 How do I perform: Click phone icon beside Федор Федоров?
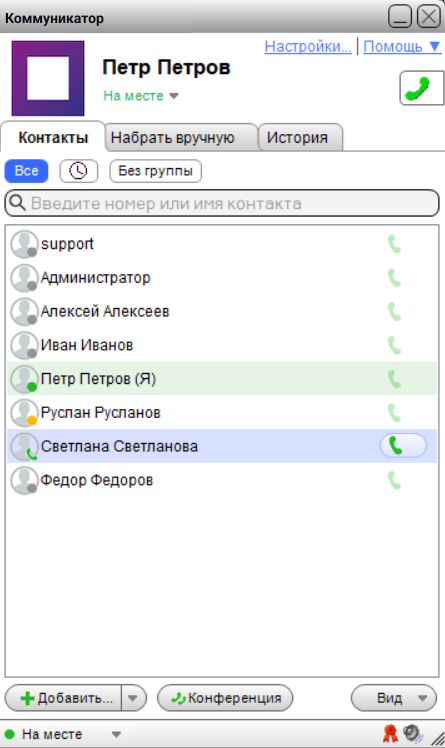(x=394, y=480)
